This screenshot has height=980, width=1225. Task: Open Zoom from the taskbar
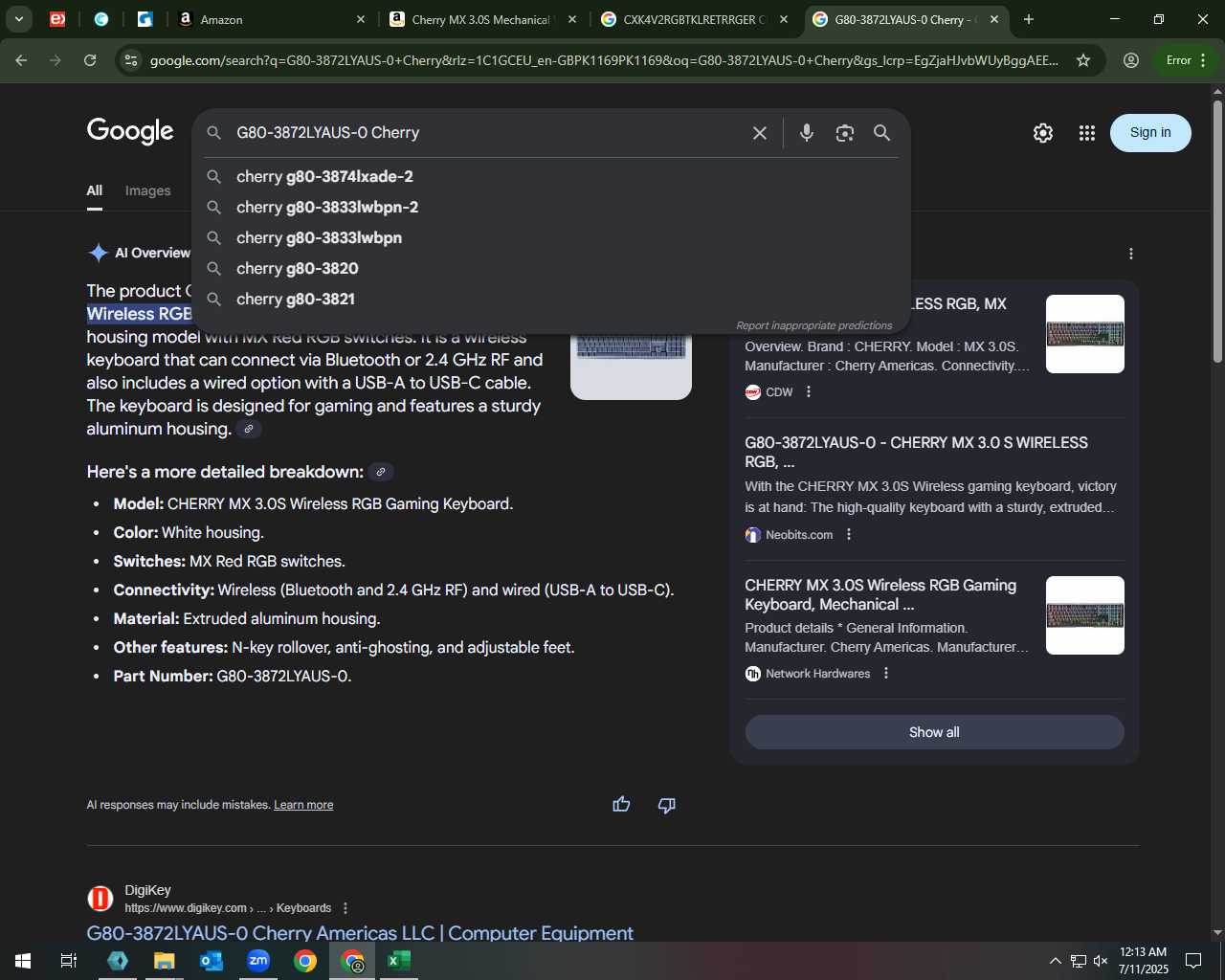point(258,960)
